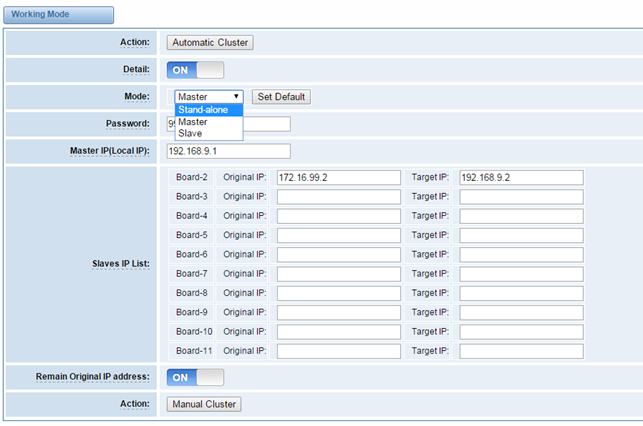Click the Board-2 row label

click(192, 177)
